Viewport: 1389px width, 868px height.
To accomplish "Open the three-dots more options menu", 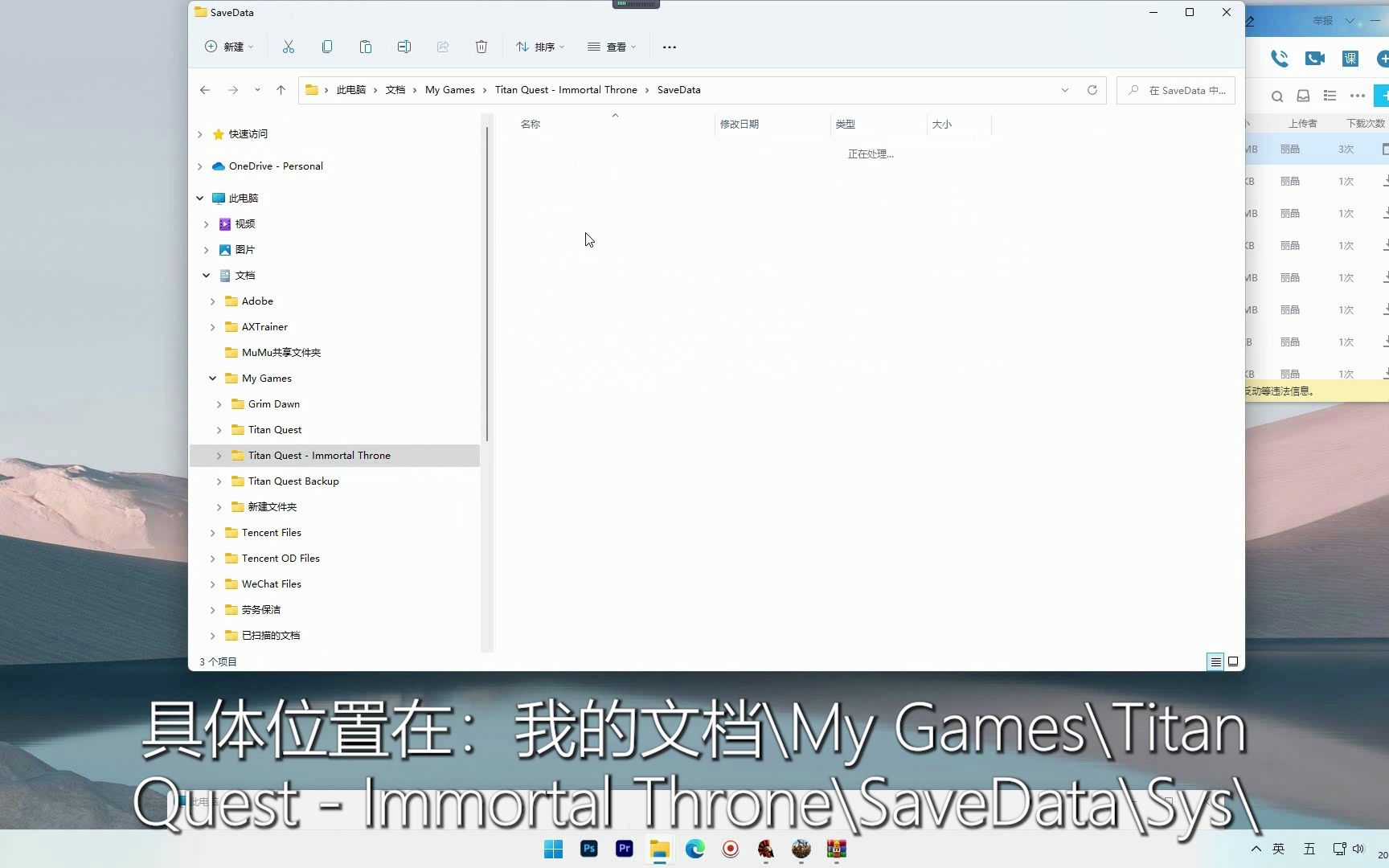I will (670, 47).
